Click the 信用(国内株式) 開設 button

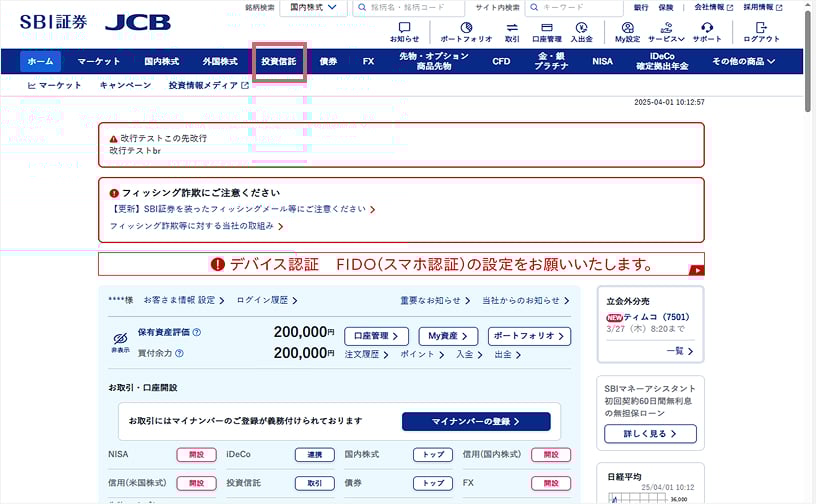[551, 455]
